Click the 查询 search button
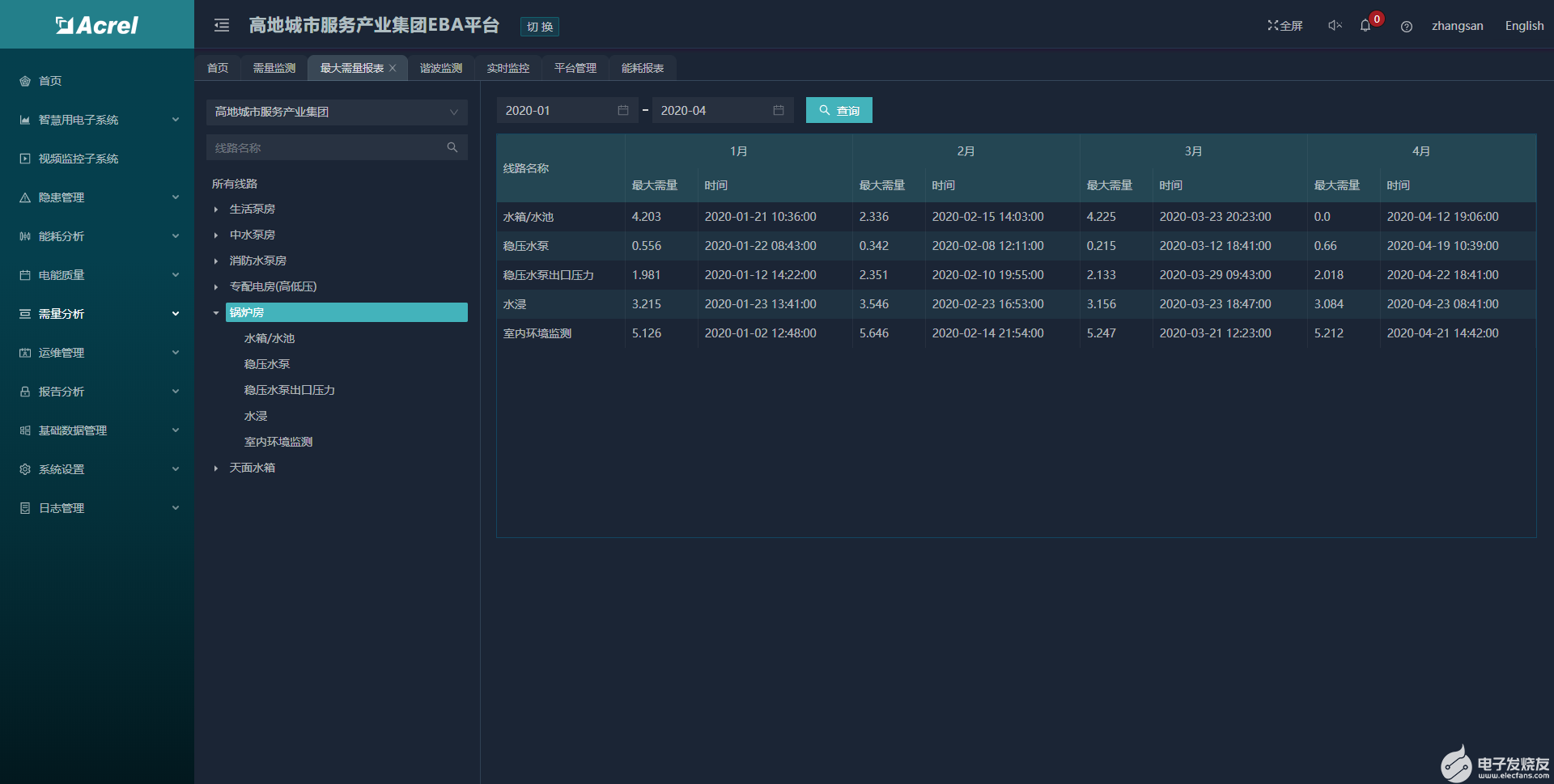 pyautogui.click(x=839, y=110)
